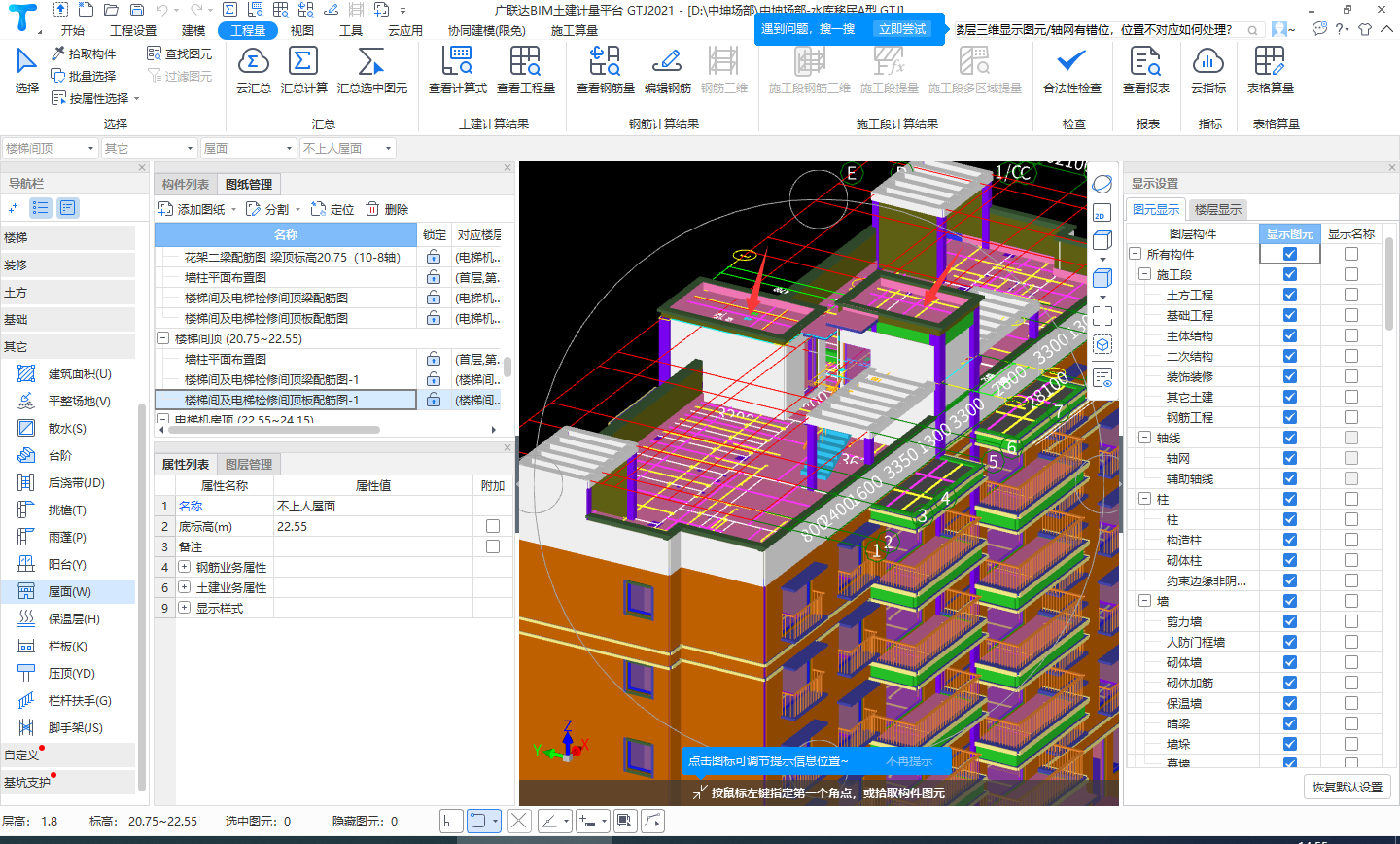Click the orthogonal mode icon in status bar

pyautogui.click(x=451, y=821)
